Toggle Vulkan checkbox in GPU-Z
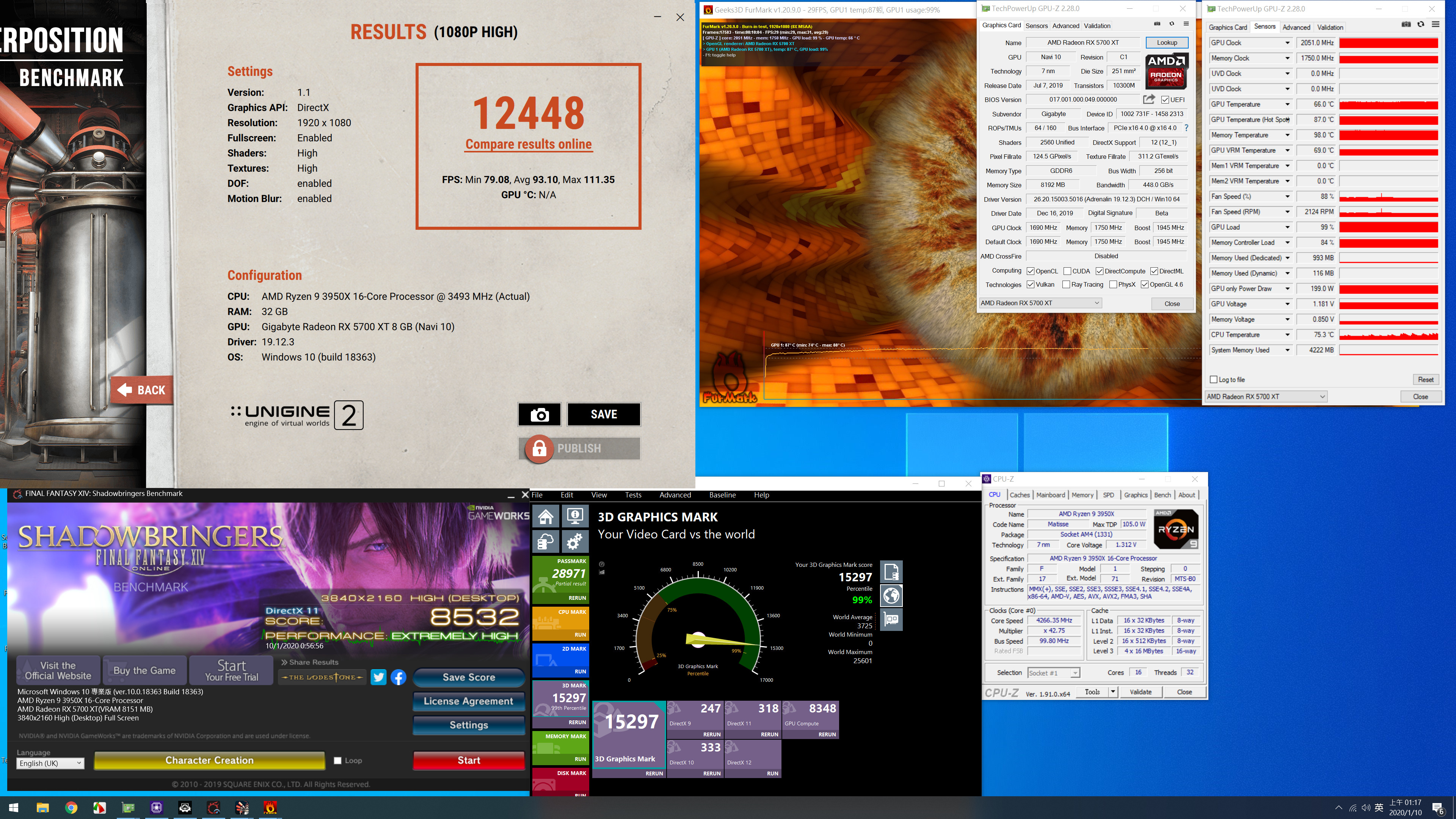This screenshot has height=819, width=1456. pos(1031,285)
